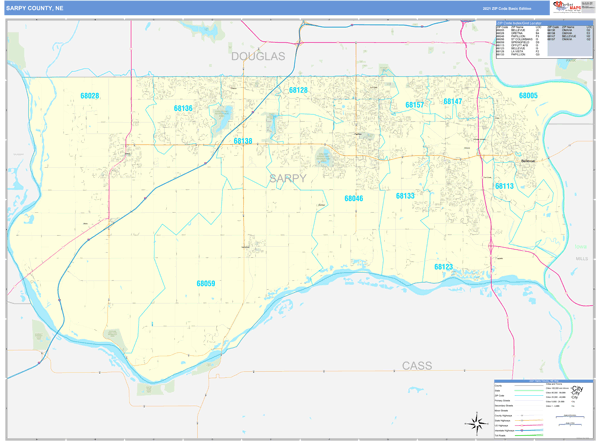
Task: Select the ZIP code 68046 label
Action: [x=354, y=199]
